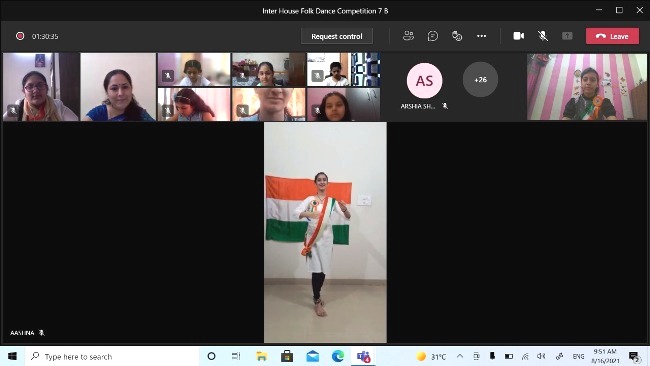Screen dimensions: 650x366
Task: Open the 9:51 AM clock and date
Action: 605,356
